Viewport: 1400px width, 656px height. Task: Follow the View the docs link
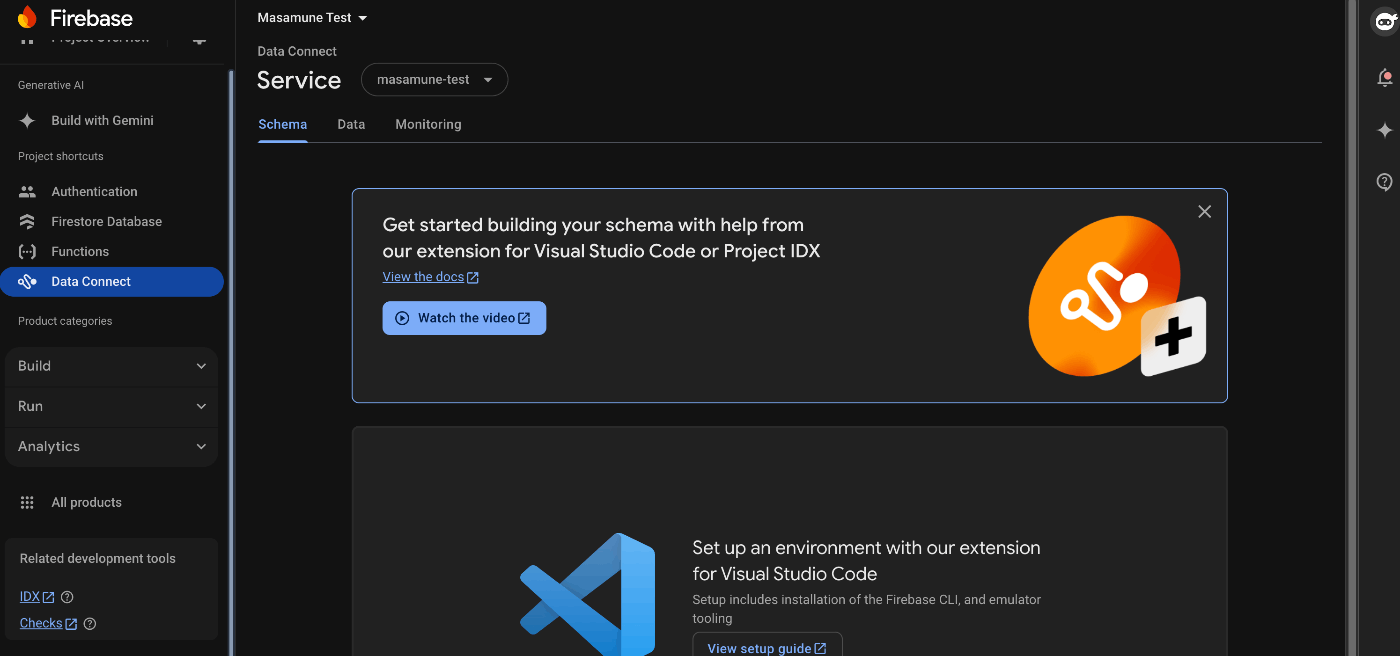tap(431, 277)
